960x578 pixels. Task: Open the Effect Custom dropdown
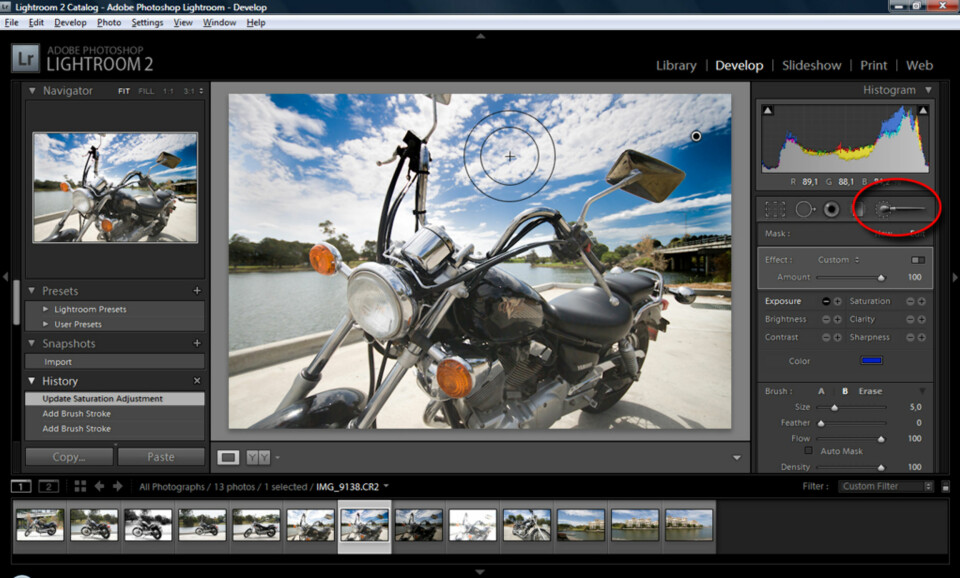tap(838, 260)
